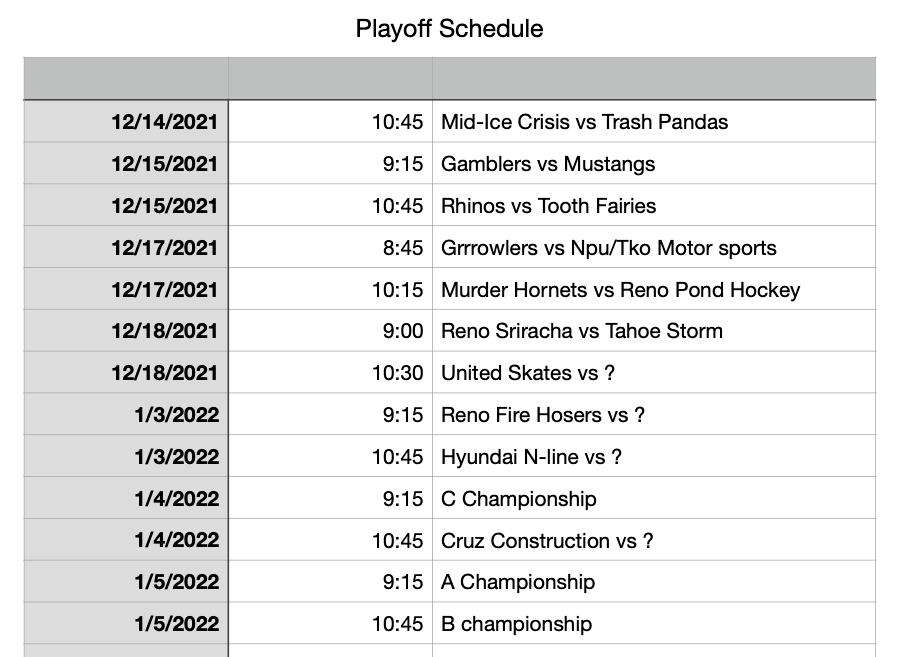Click the empty header cell above matchups
Image resolution: width=911 pixels, height=657 pixels.
pyautogui.click(x=653, y=78)
